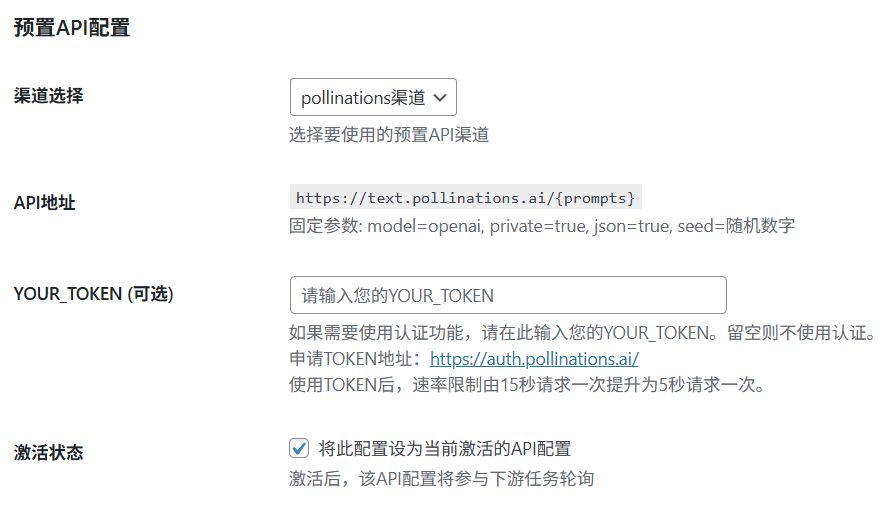Open the pollinations渠道 dropdown
Viewport: 884px width, 506px height.
(364, 98)
